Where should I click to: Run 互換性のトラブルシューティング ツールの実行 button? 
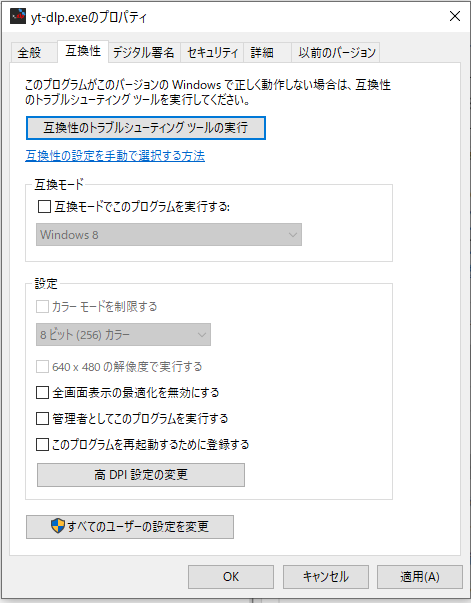pyautogui.click(x=146, y=128)
